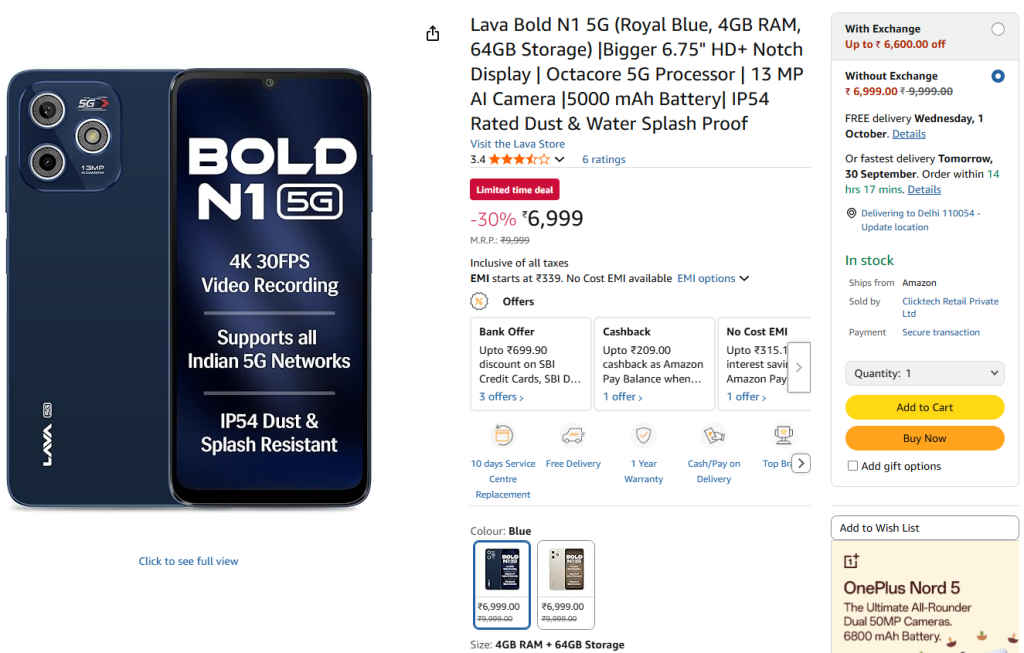Image resolution: width=1024 pixels, height=653 pixels.
Task: Click the delivery location pin icon
Action: point(851,213)
